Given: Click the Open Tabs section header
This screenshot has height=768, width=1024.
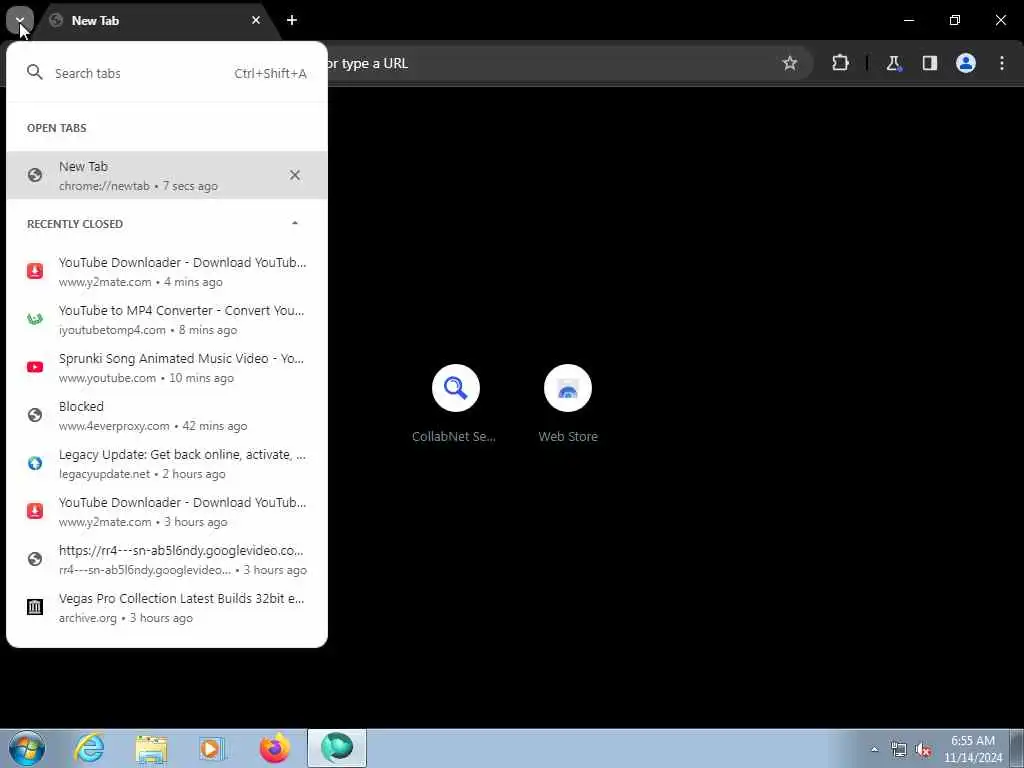Looking at the screenshot, I should [57, 128].
